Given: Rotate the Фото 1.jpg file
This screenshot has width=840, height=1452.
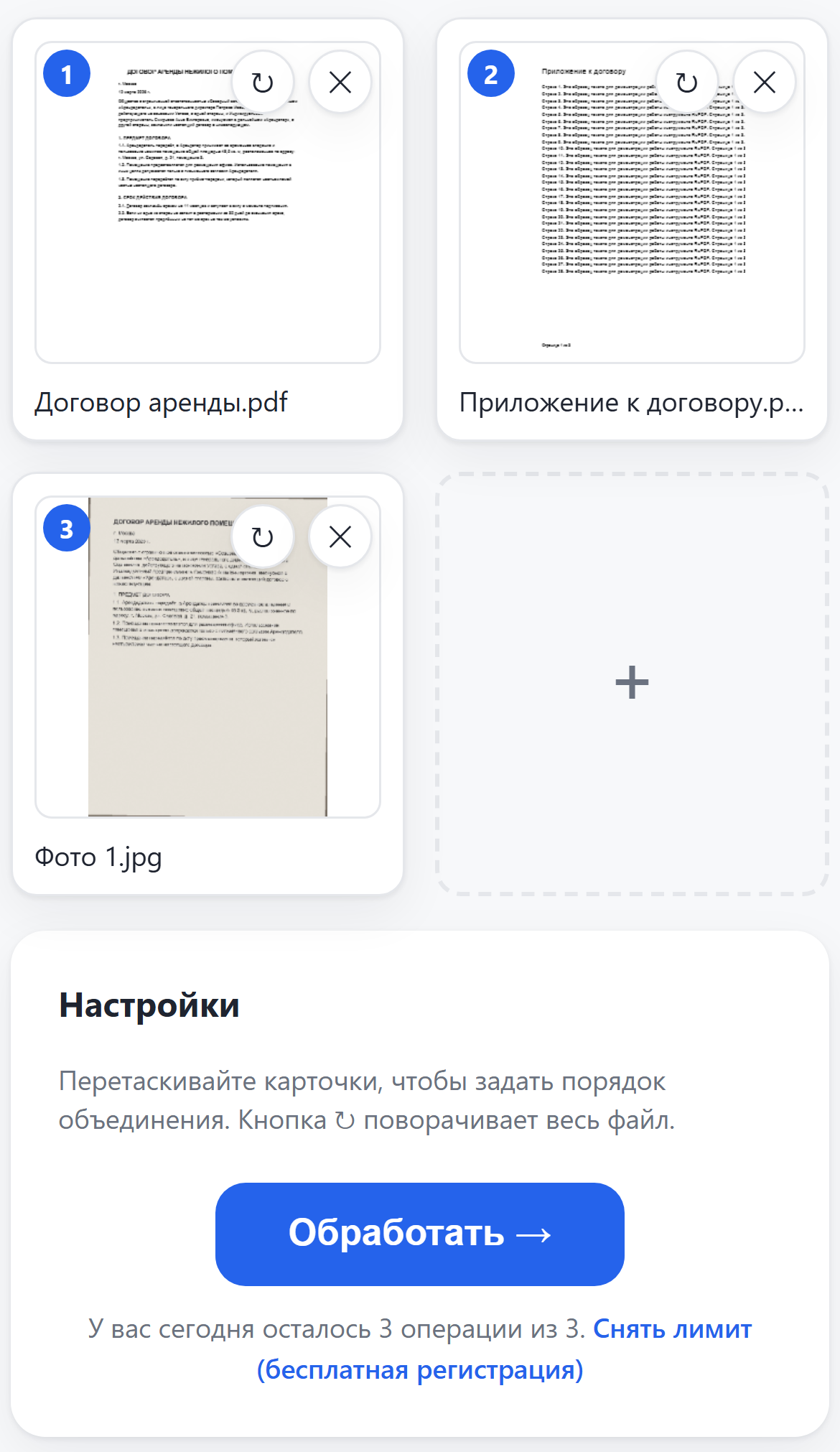Looking at the screenshot, I should [x=263, y=536].
